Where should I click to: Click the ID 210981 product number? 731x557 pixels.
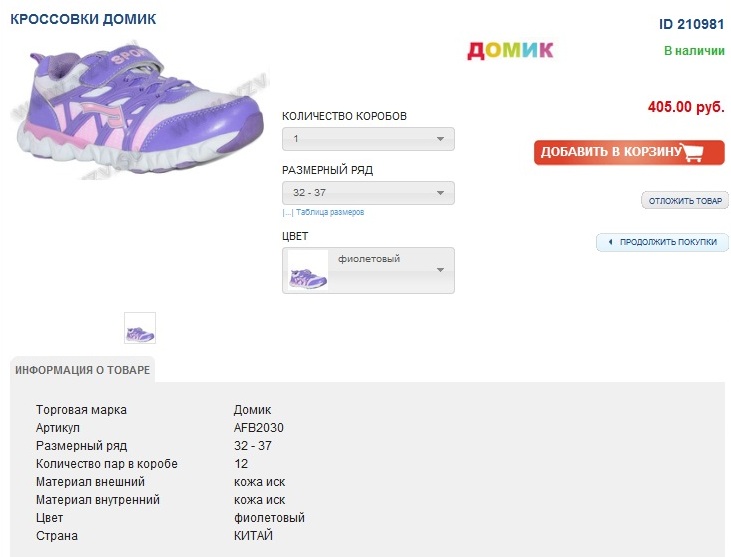click(x=691, y=24)
